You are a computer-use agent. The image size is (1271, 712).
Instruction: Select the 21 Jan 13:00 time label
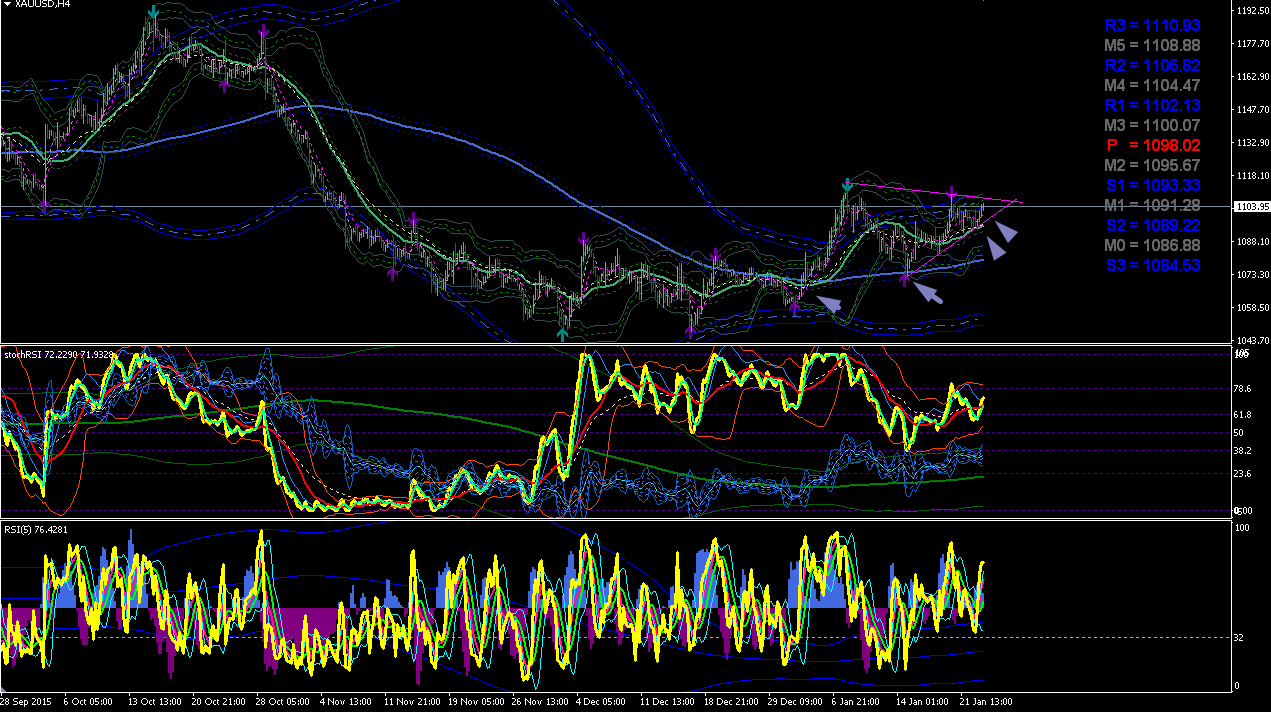985,701
